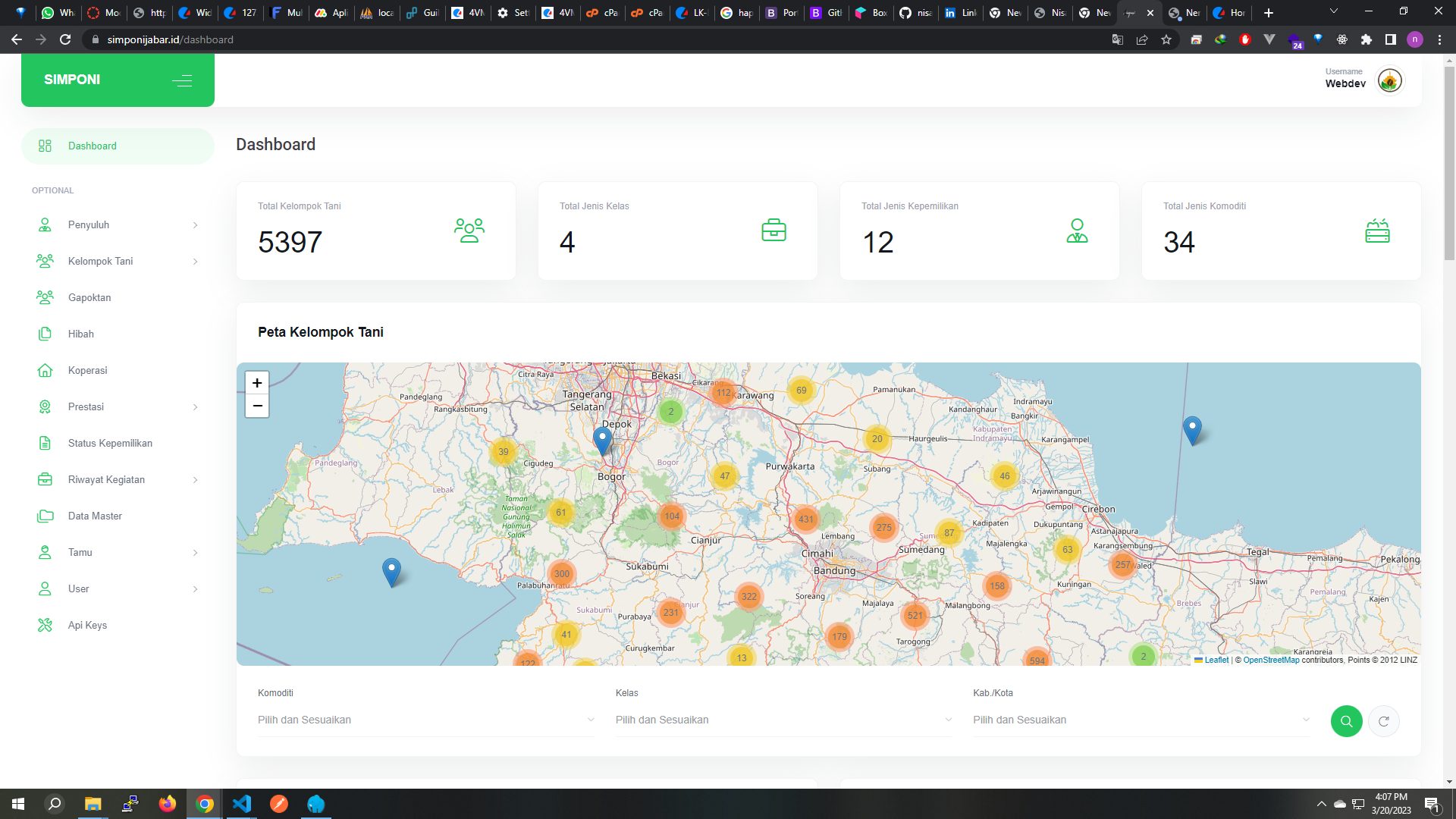
Task: Click the blue marker south of Palabuhanratu bay
Action: click(x=391, y=573)
